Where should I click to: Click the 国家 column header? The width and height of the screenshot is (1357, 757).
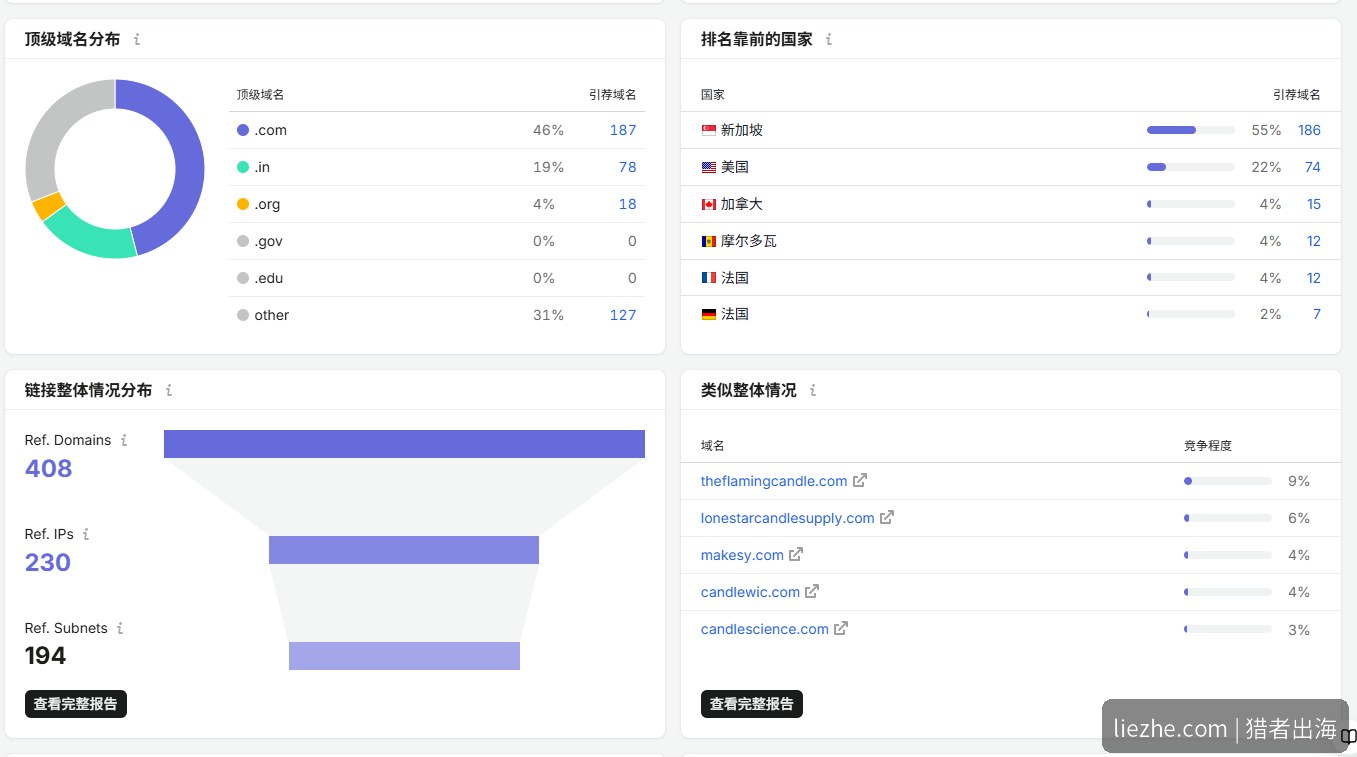[x=713, y=95]
